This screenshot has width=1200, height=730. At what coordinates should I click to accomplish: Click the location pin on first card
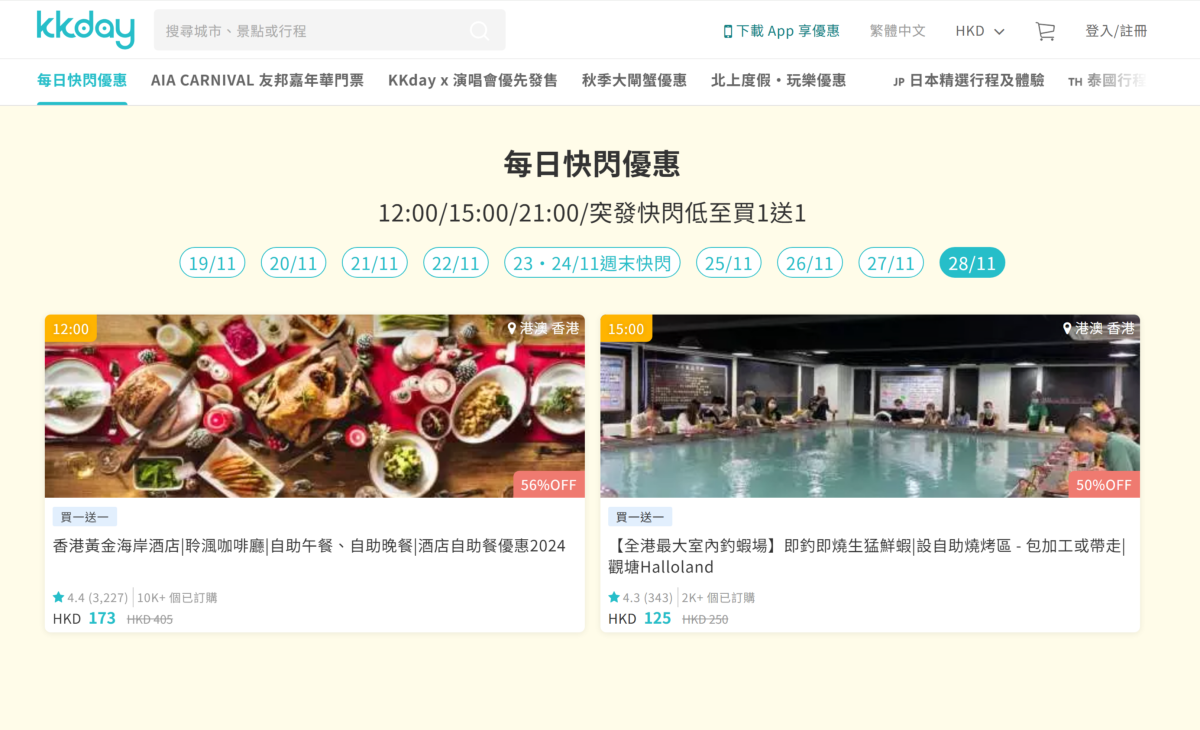(x=512, y=328)
